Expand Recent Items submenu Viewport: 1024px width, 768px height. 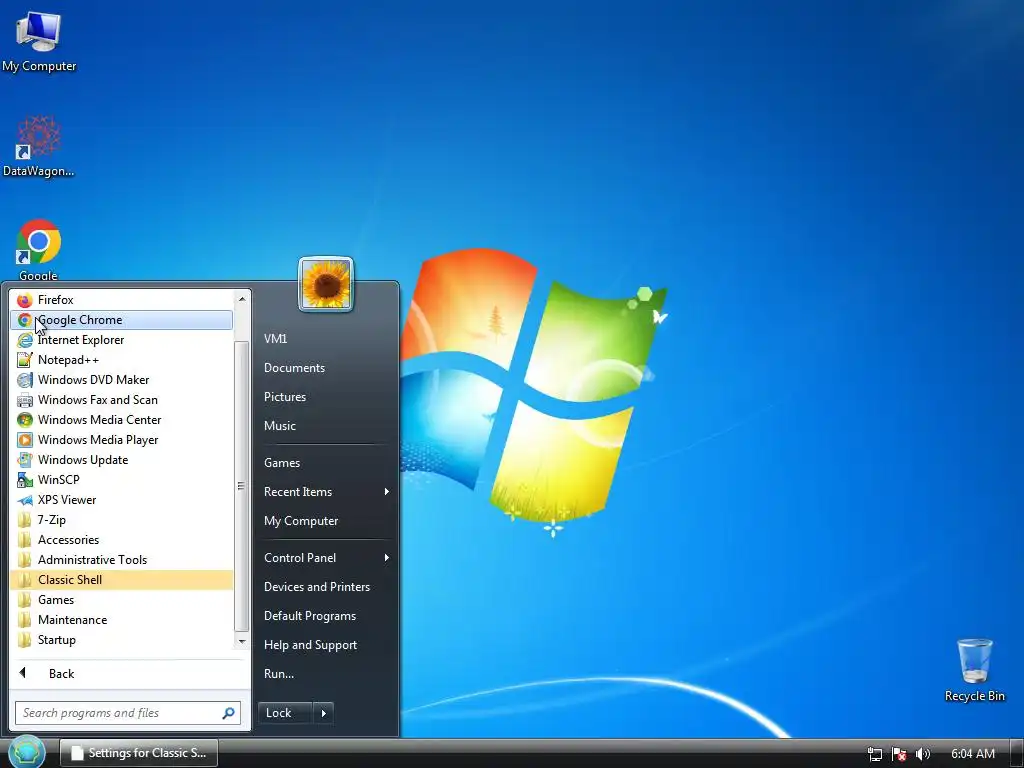[x=325, y=492]
